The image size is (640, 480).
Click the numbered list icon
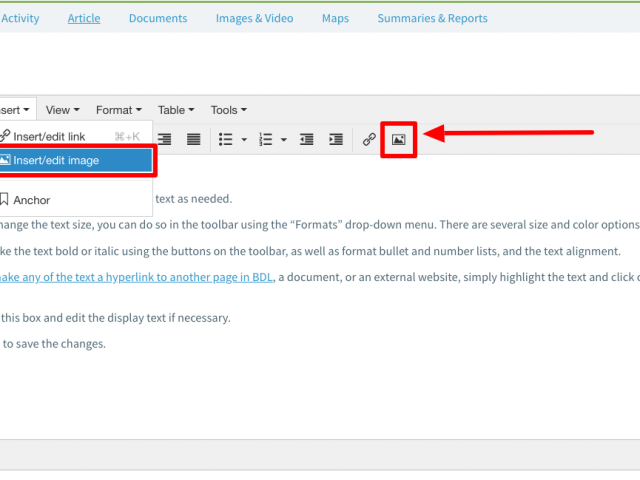pyautogui.click(x=266, y=139)
